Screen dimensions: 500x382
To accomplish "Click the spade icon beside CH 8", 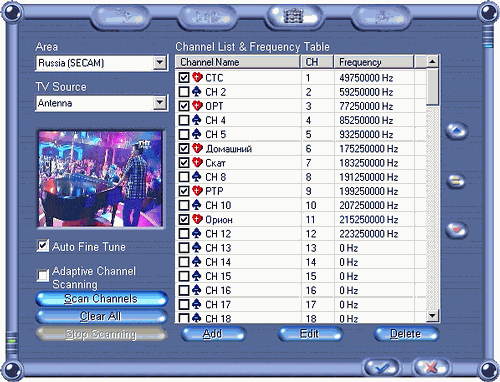I will click(x=197, y=177).
